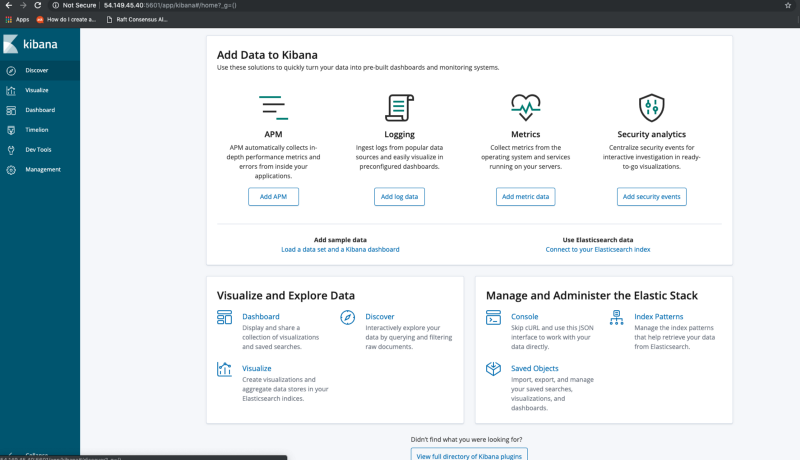The image size is (800, 460).
Task: Open Connect to your Elasticsearch index link
Action: point(598,249)
